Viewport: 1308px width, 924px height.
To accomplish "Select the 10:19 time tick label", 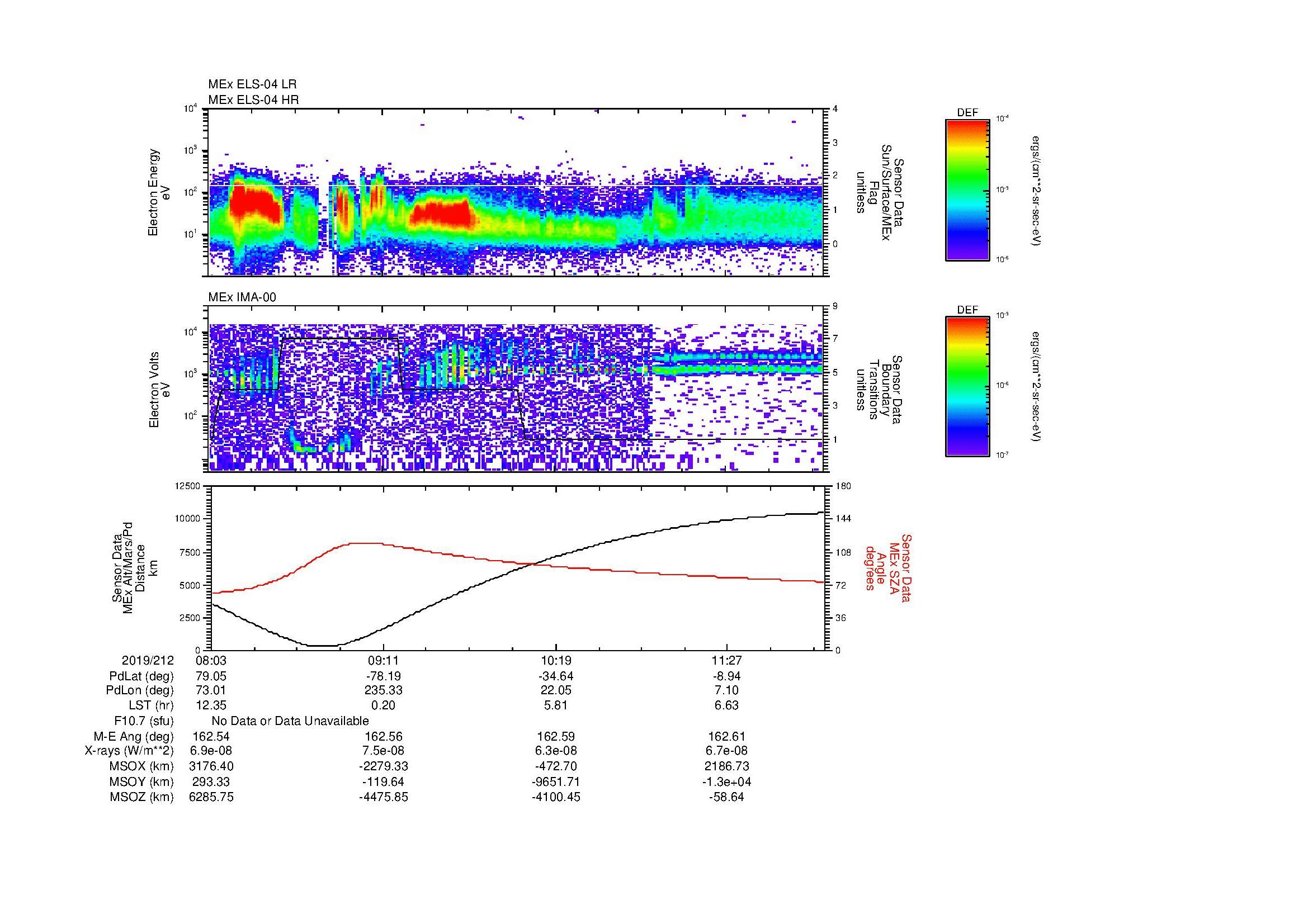I will (x=555, y=660).
